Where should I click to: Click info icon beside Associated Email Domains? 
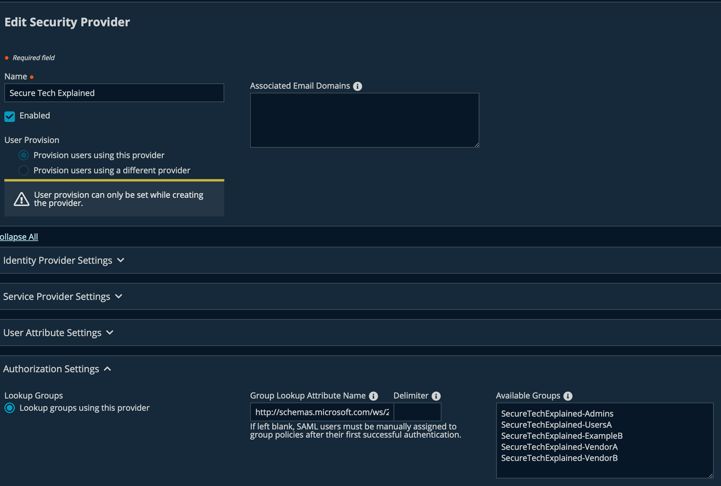[x=357, y=86]
